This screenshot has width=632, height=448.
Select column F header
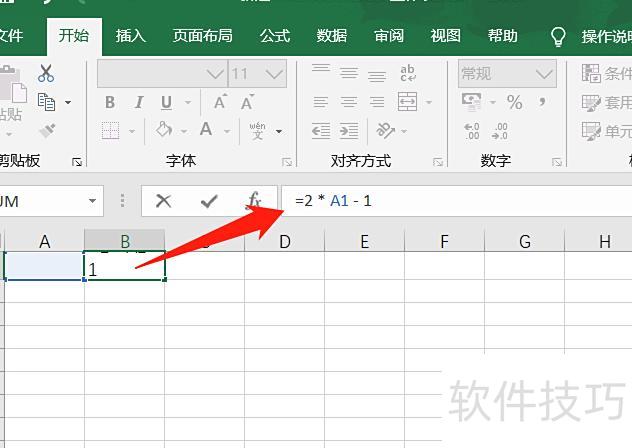(444, 242)
